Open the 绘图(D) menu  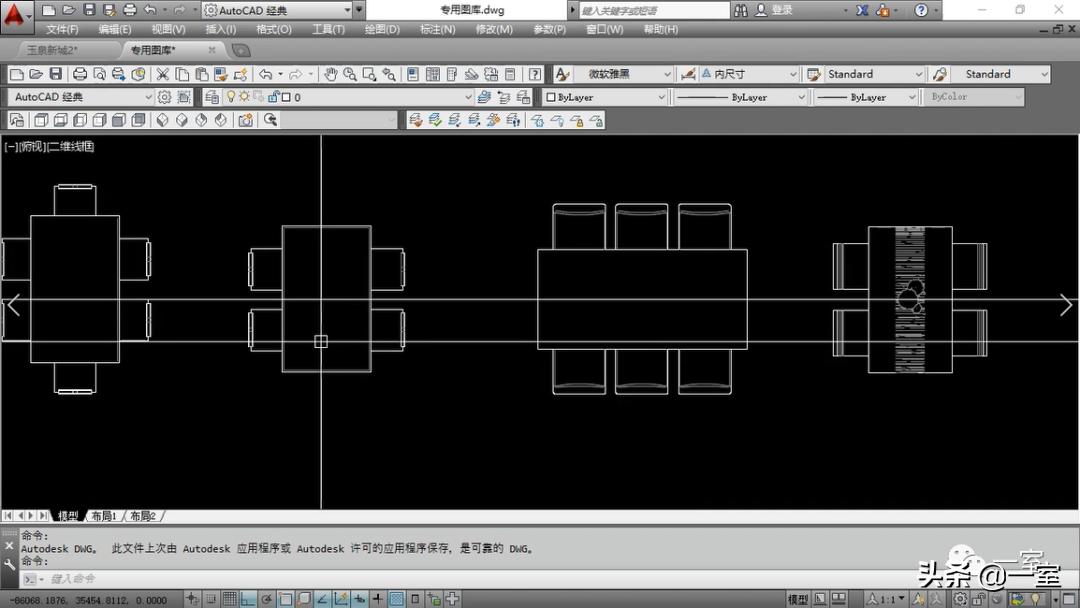pos(382,29)
